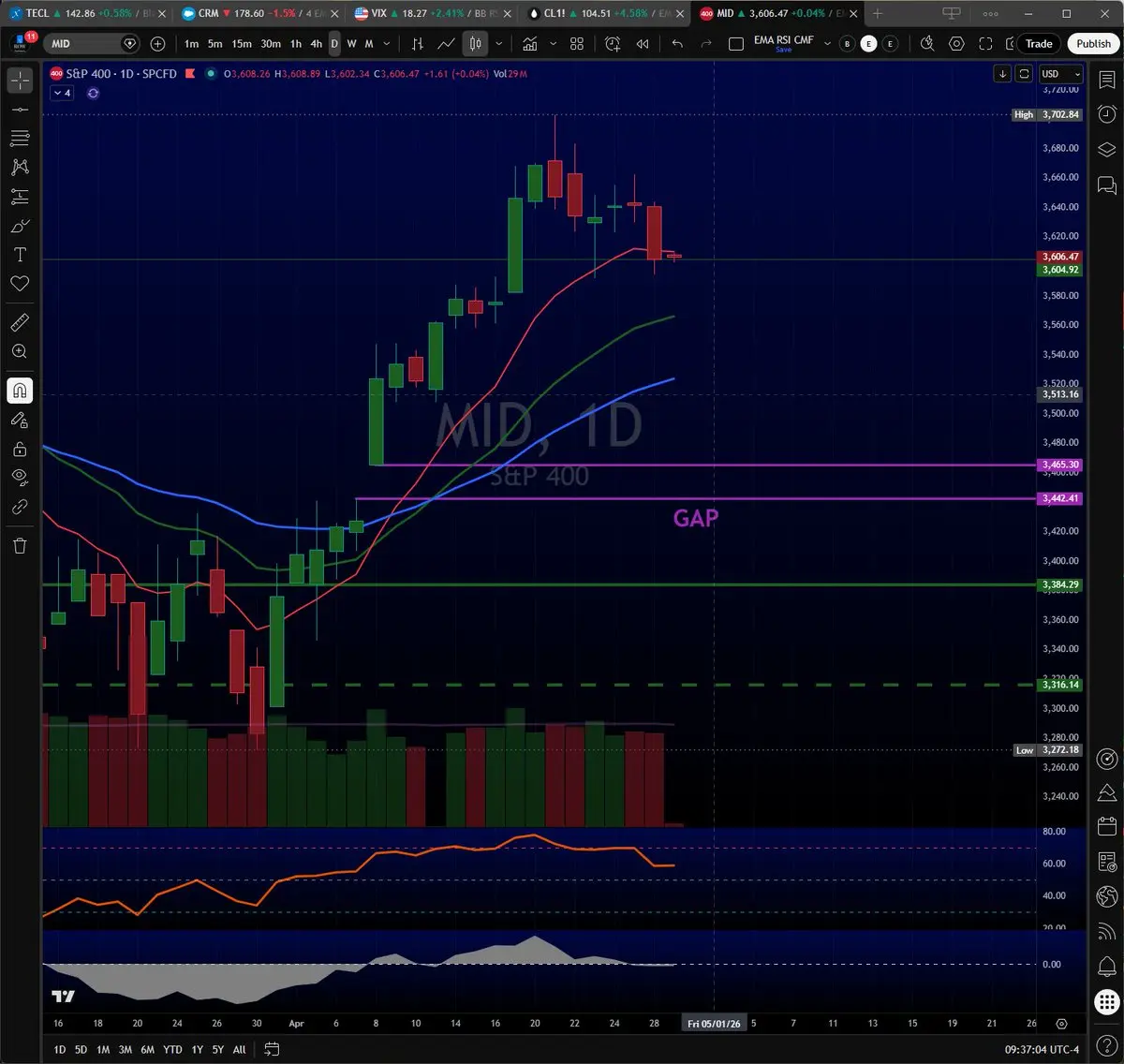
Task: Expand the time interval dropdown arrow
Action: tap(387, 44)
